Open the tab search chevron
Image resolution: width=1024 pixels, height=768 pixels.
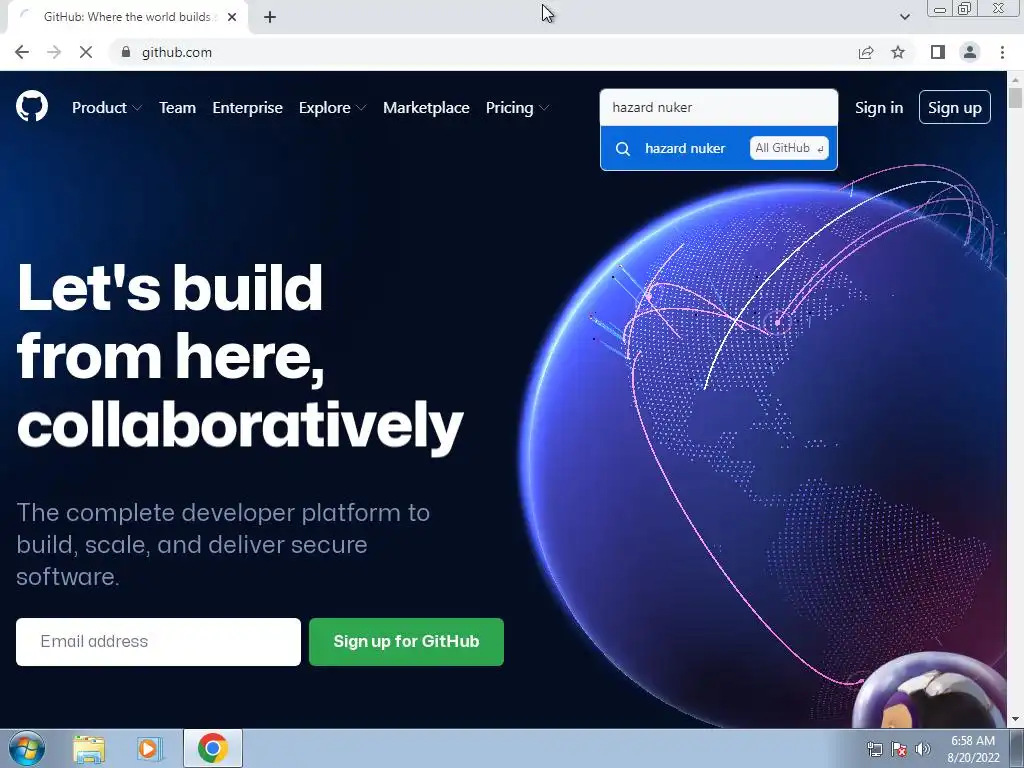click(904, 17)
